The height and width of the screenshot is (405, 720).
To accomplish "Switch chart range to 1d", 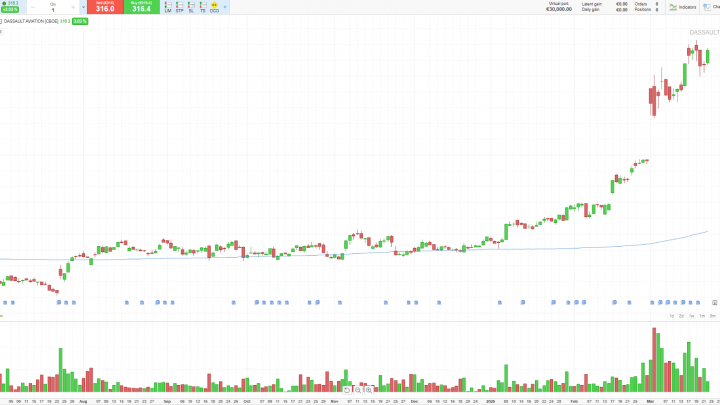I will click(671, 316).
